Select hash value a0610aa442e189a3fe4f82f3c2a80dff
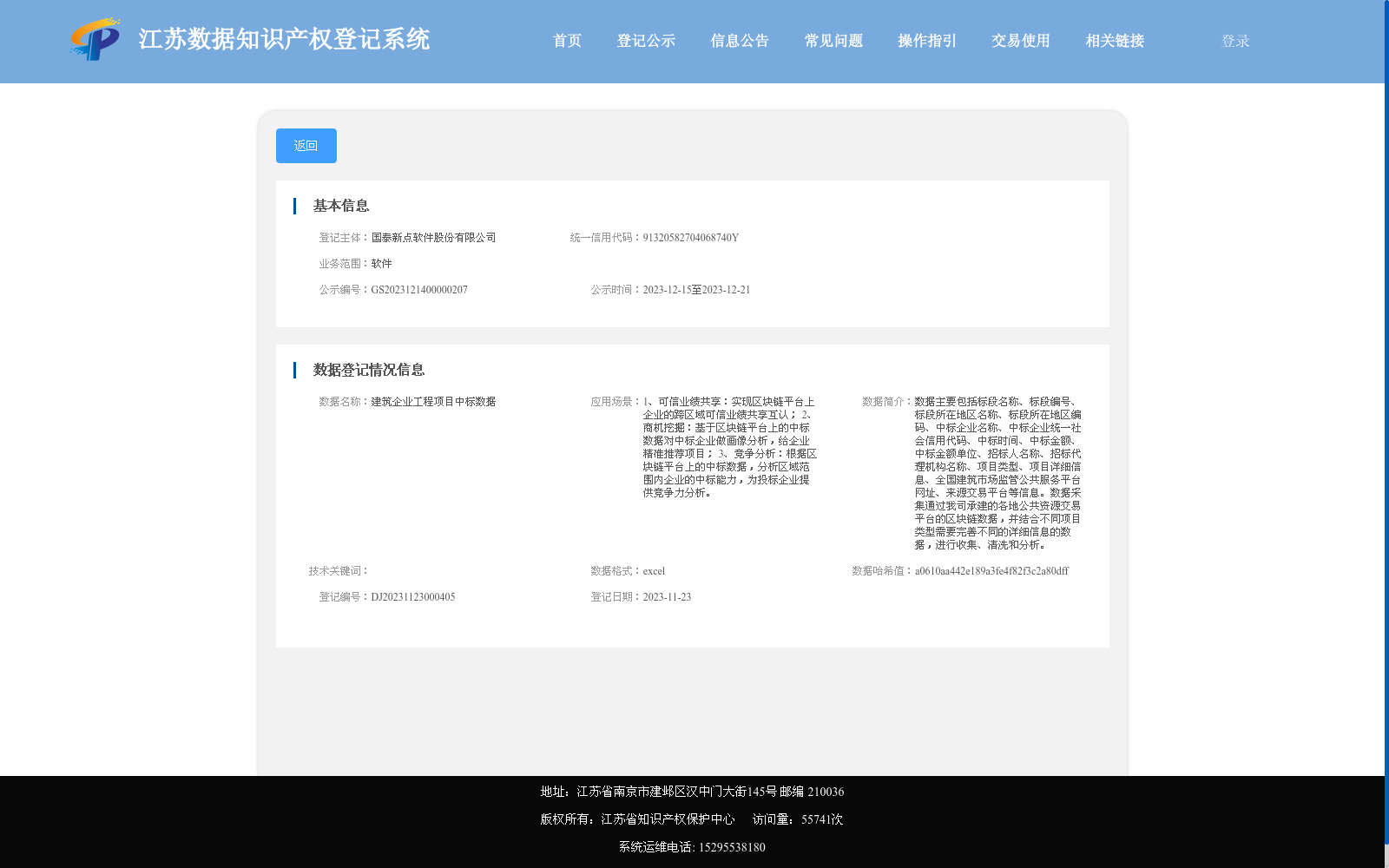 point(991,571)
